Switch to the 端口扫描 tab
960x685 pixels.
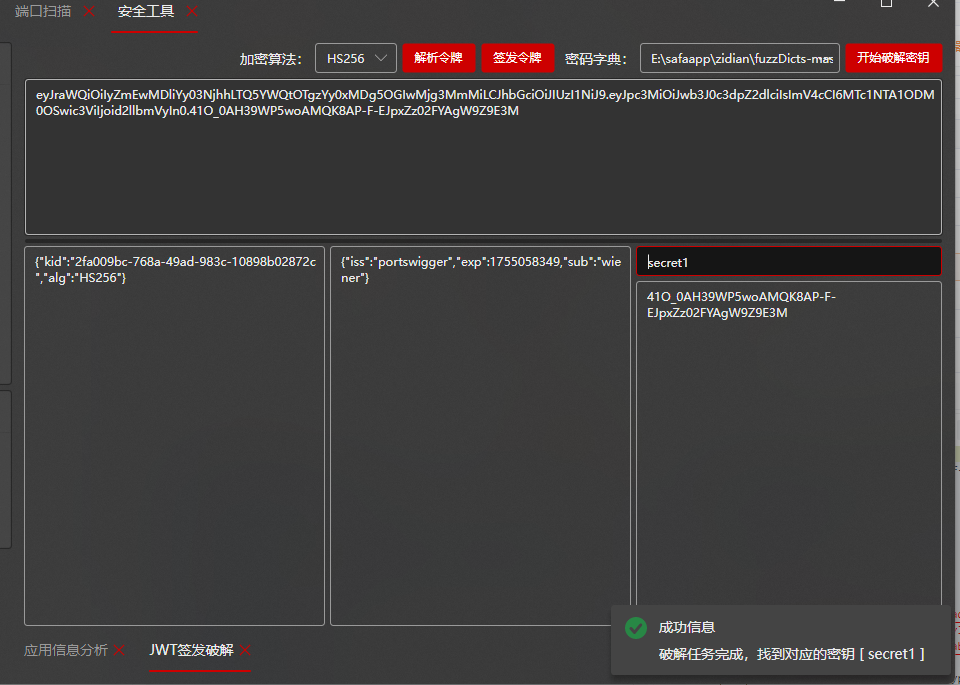click(40, 10)
